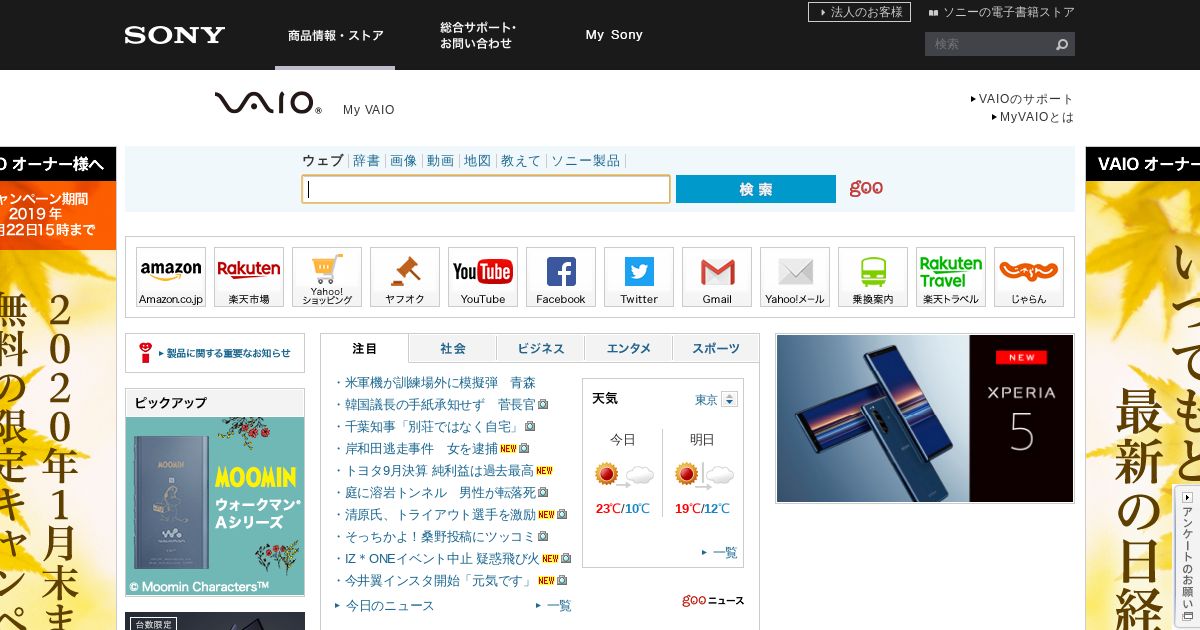Click the goo logo beside the search button
Screen dimensions: 1200x630
[x=866, y=188]
